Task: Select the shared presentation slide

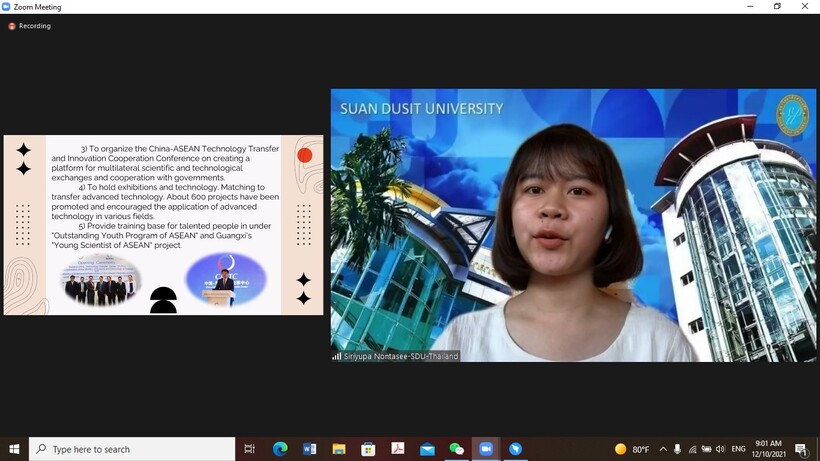Action: (163, 225)
